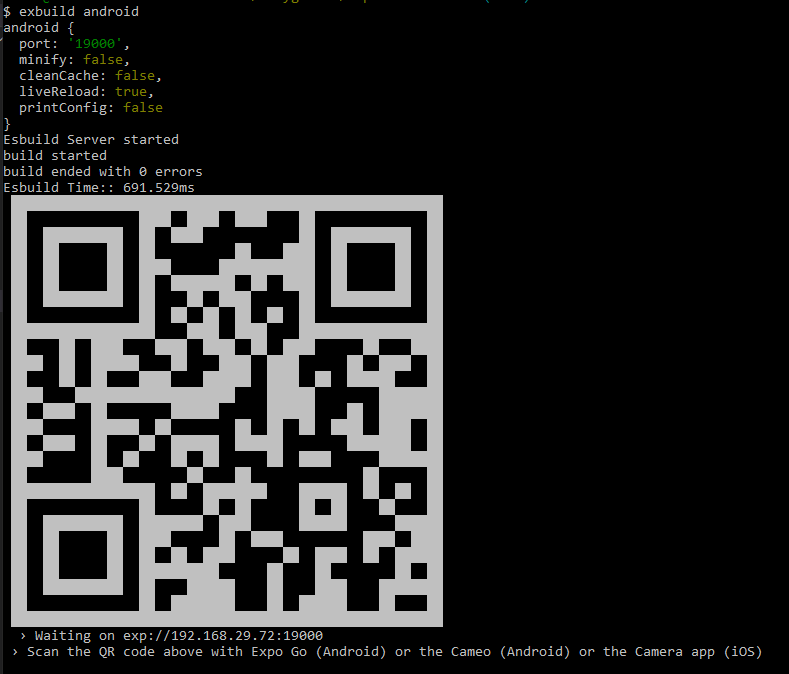The height and width of the screenshot is (674, 789).
Task: Click the "printConfig: false" line
Action: (91, 108)
